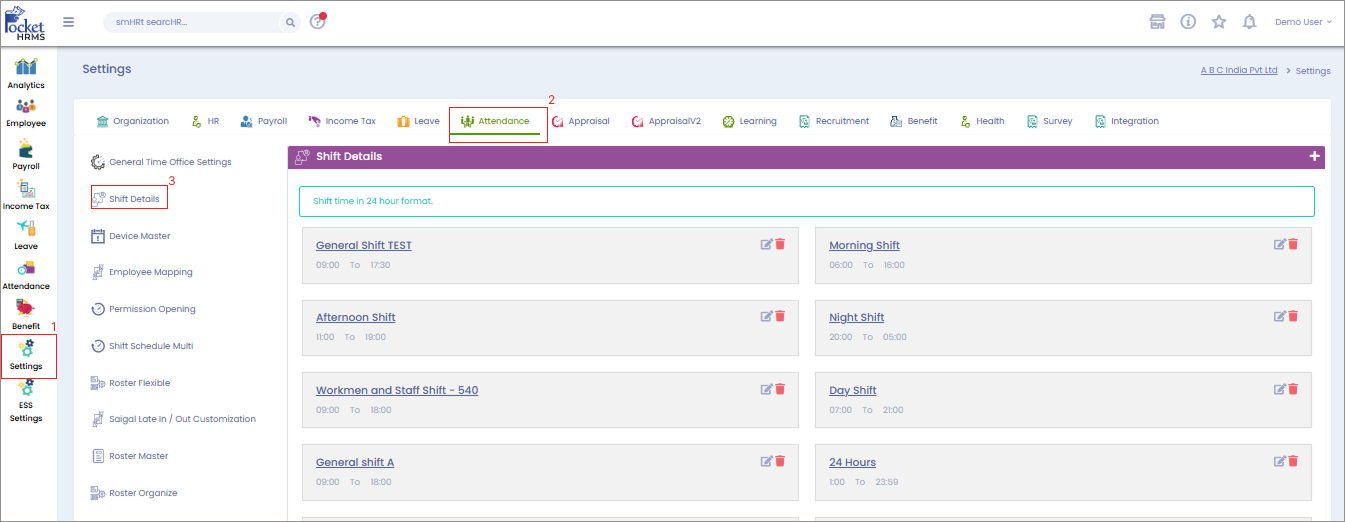Expand the Demo User dropdown

1303,22
